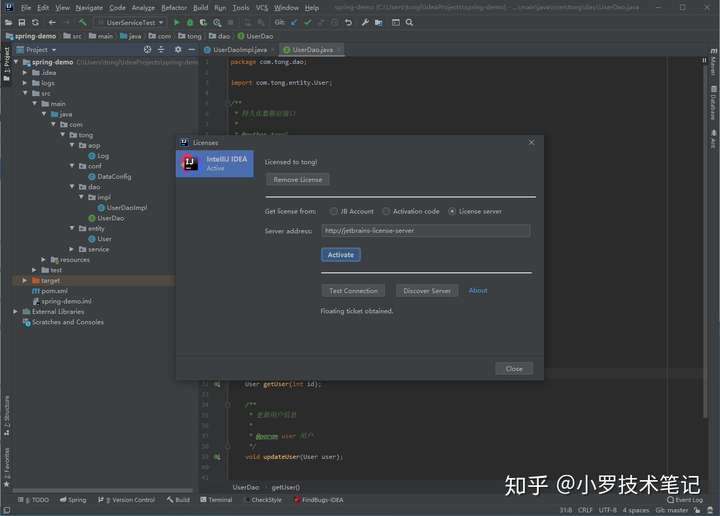
Task: Open the UserServiceTest run configuration dropdown
Action: click(x=130, y=22)
